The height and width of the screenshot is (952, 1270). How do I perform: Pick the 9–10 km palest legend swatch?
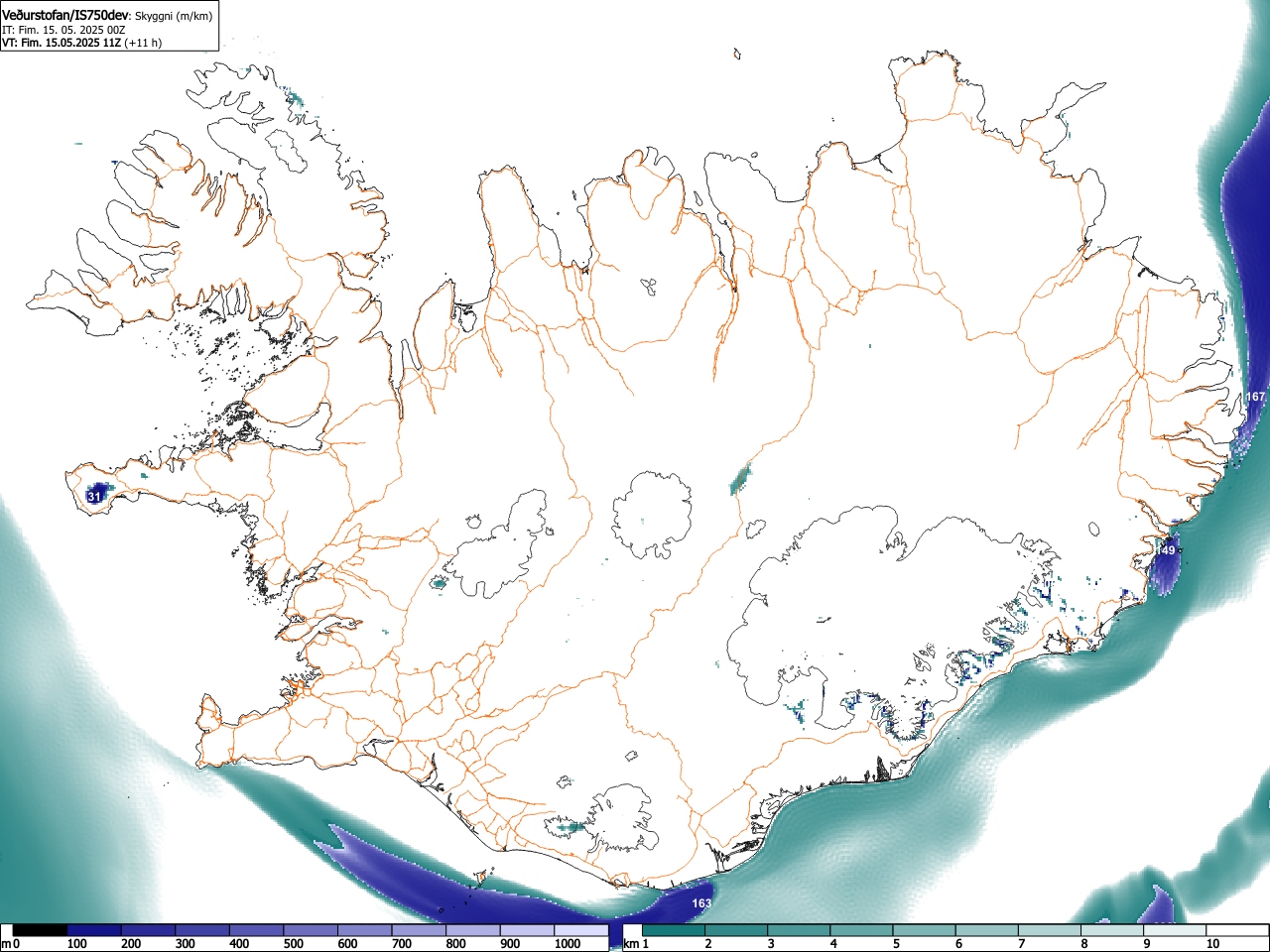tap(1175, 929)
